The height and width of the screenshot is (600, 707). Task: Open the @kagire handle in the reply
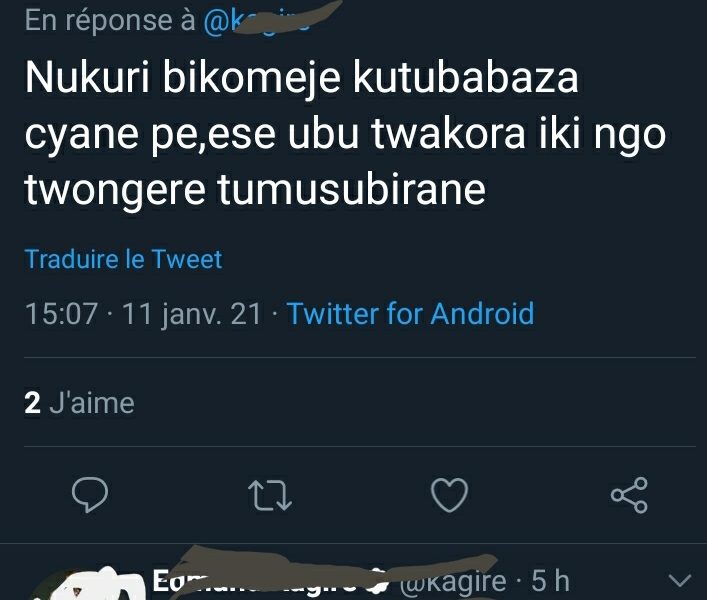pos(452,581)
